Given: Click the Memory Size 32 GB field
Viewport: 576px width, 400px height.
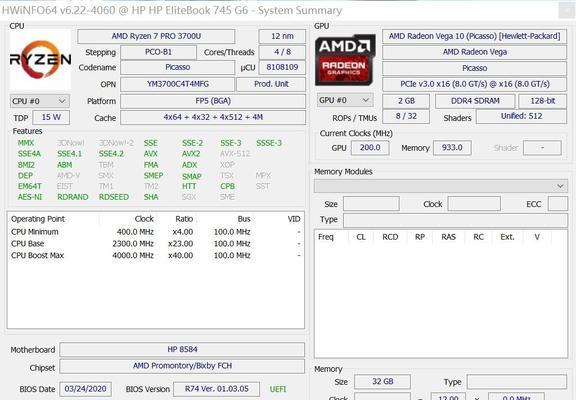Looking at the screenshot, I should coord(382,382).
